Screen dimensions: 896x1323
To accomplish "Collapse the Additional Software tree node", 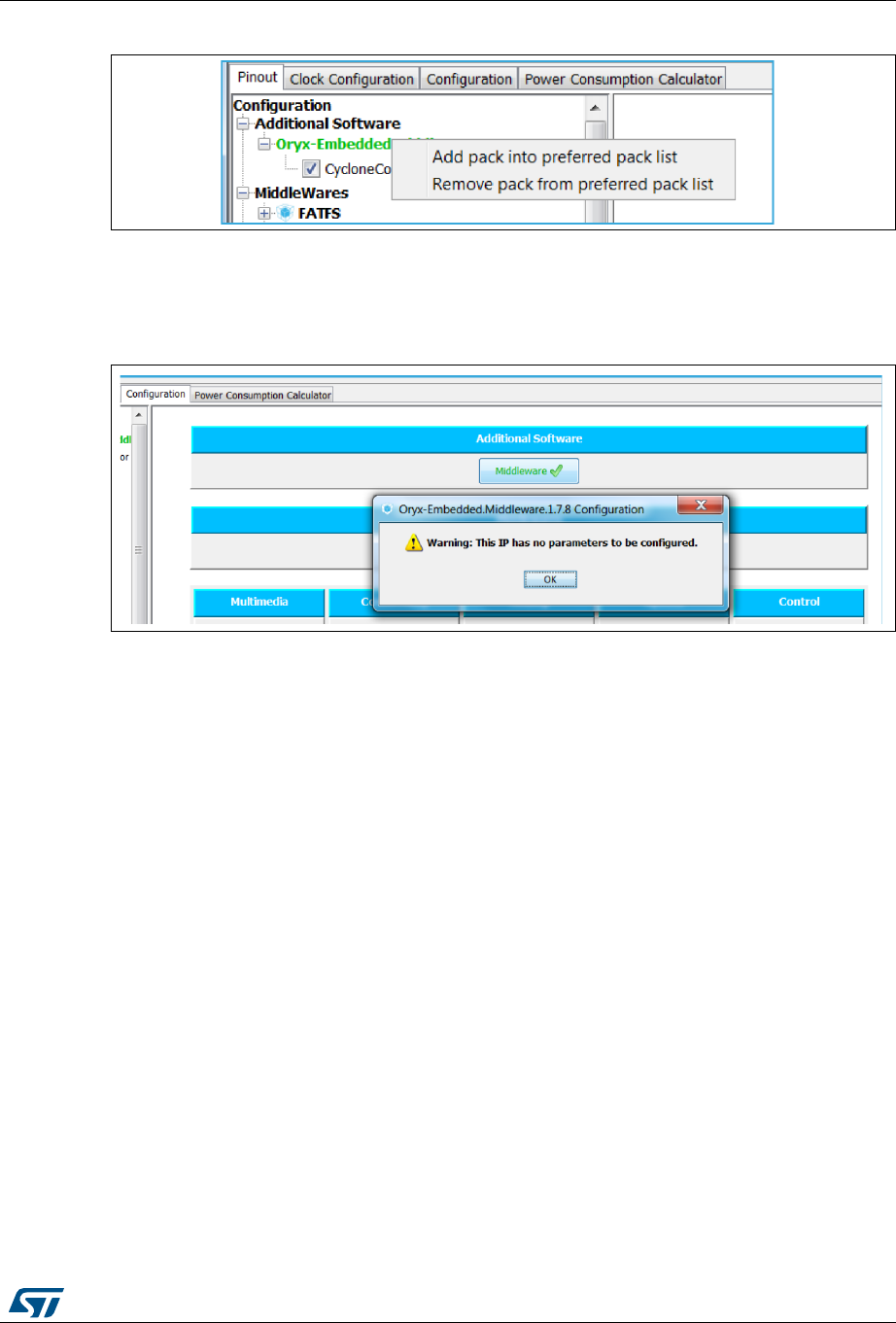I will [243, 124].
